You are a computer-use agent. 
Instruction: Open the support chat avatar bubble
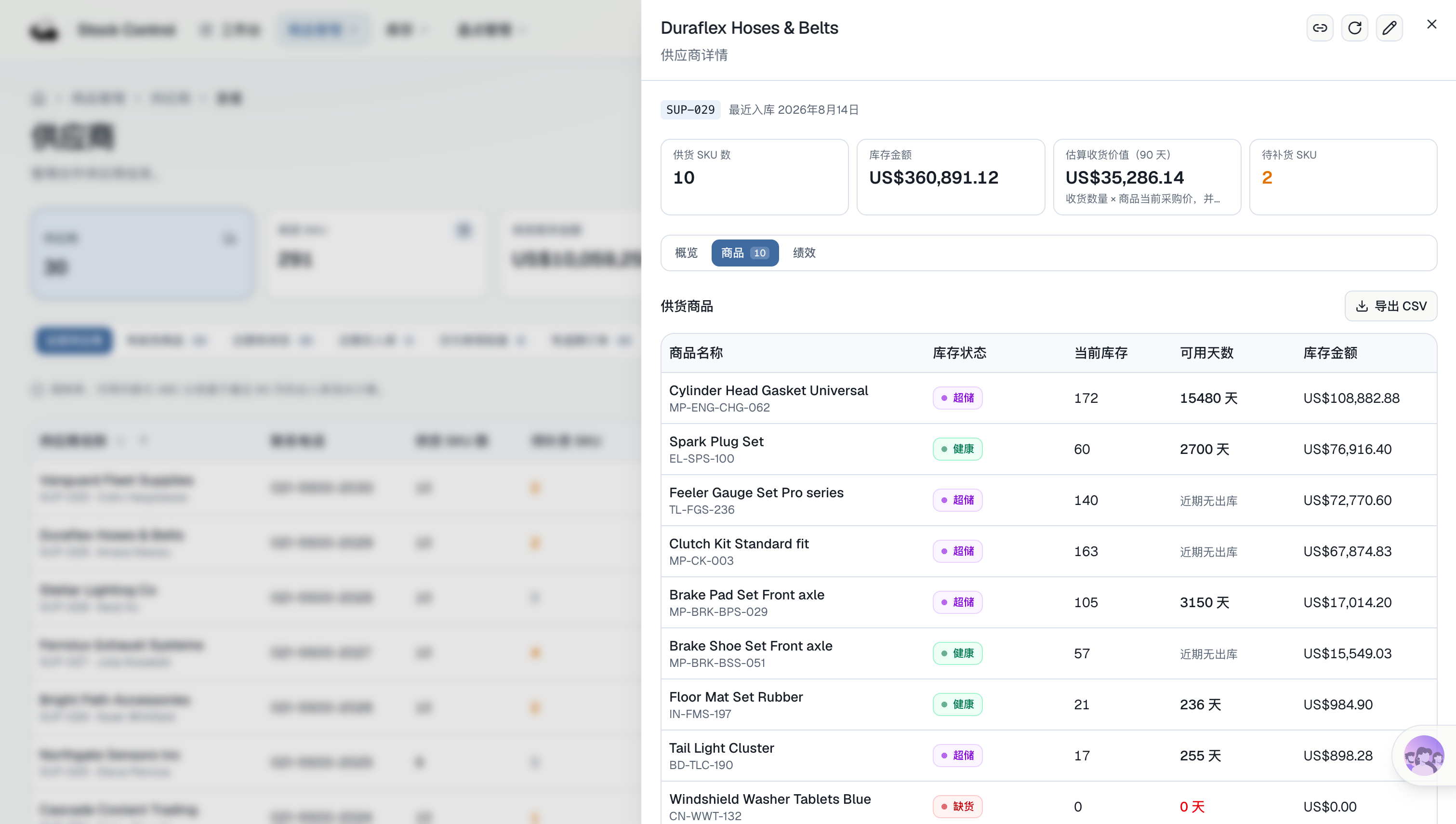(1424, 756)
